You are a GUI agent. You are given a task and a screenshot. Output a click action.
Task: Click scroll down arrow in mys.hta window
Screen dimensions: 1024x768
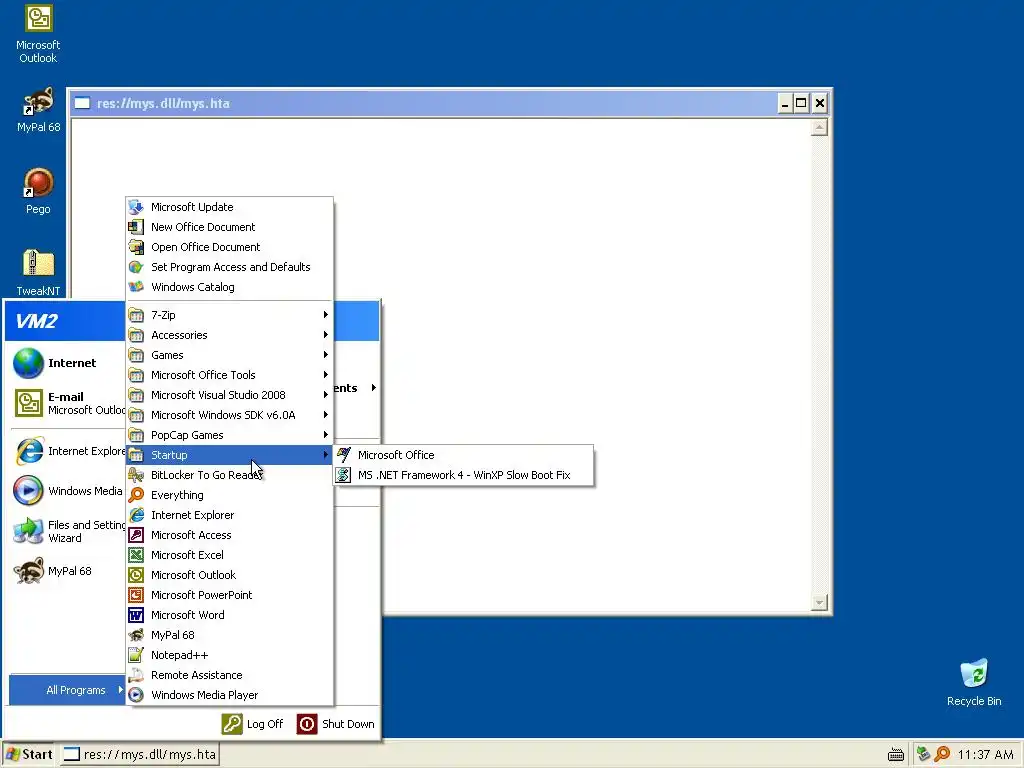[x=819, y=603]
